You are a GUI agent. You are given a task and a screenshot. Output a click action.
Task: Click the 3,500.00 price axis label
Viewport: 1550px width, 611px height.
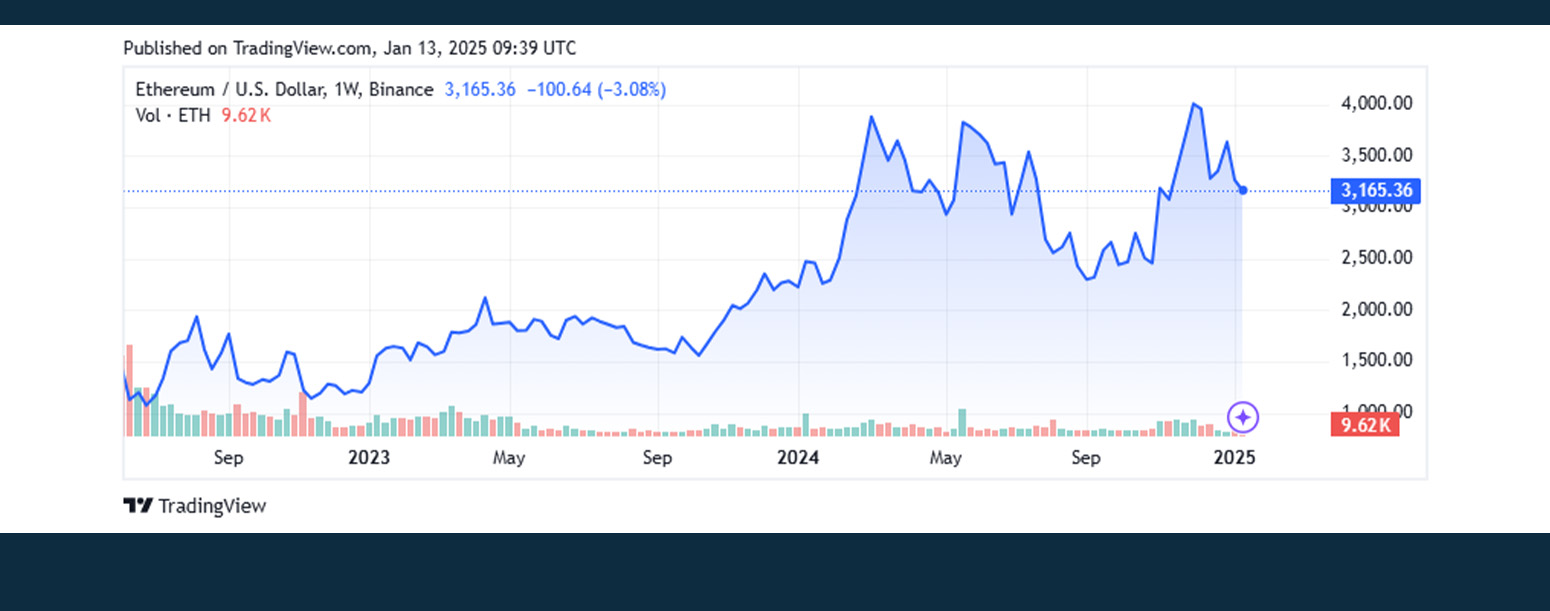1375,155
